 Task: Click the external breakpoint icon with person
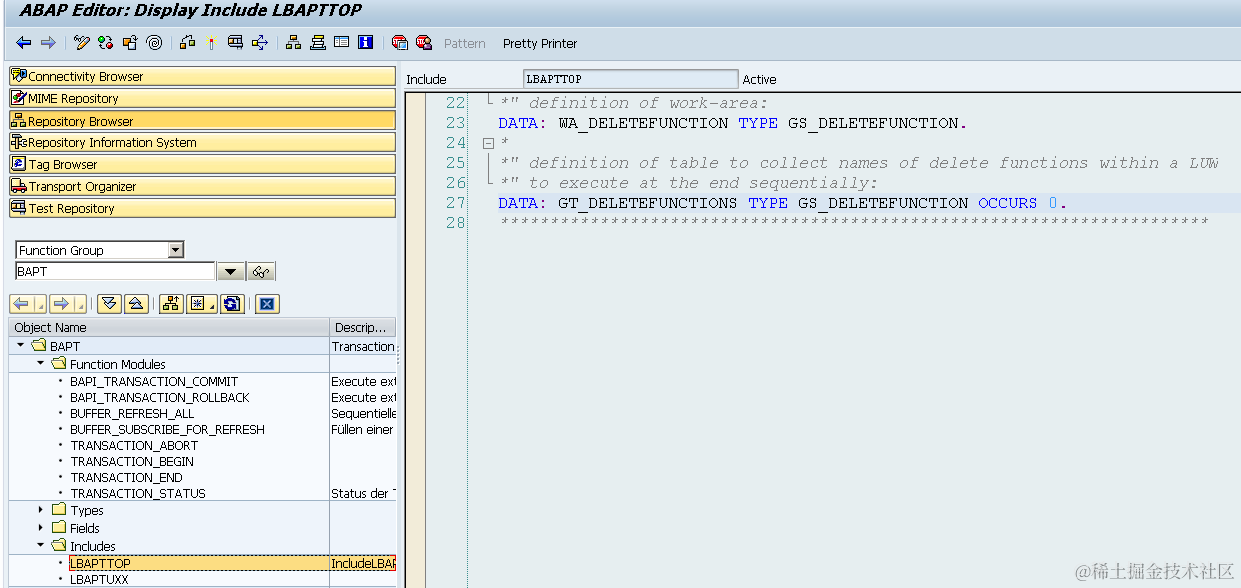pyautogui.click(x=424, y=43)
